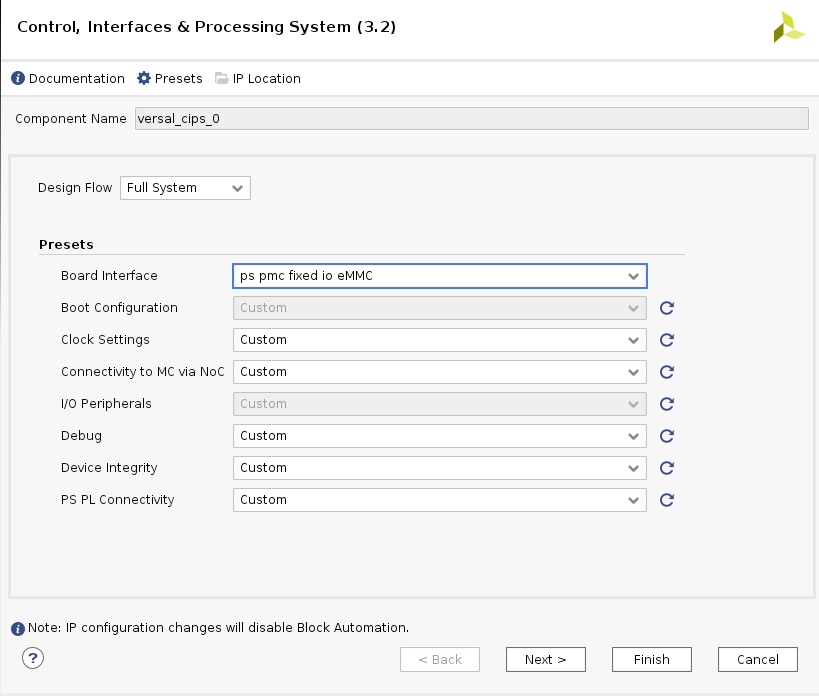This screenshot has height=696, width=819.
Task: Cancel the CIPS configuration dialog
Action: [x=757, y=660]
